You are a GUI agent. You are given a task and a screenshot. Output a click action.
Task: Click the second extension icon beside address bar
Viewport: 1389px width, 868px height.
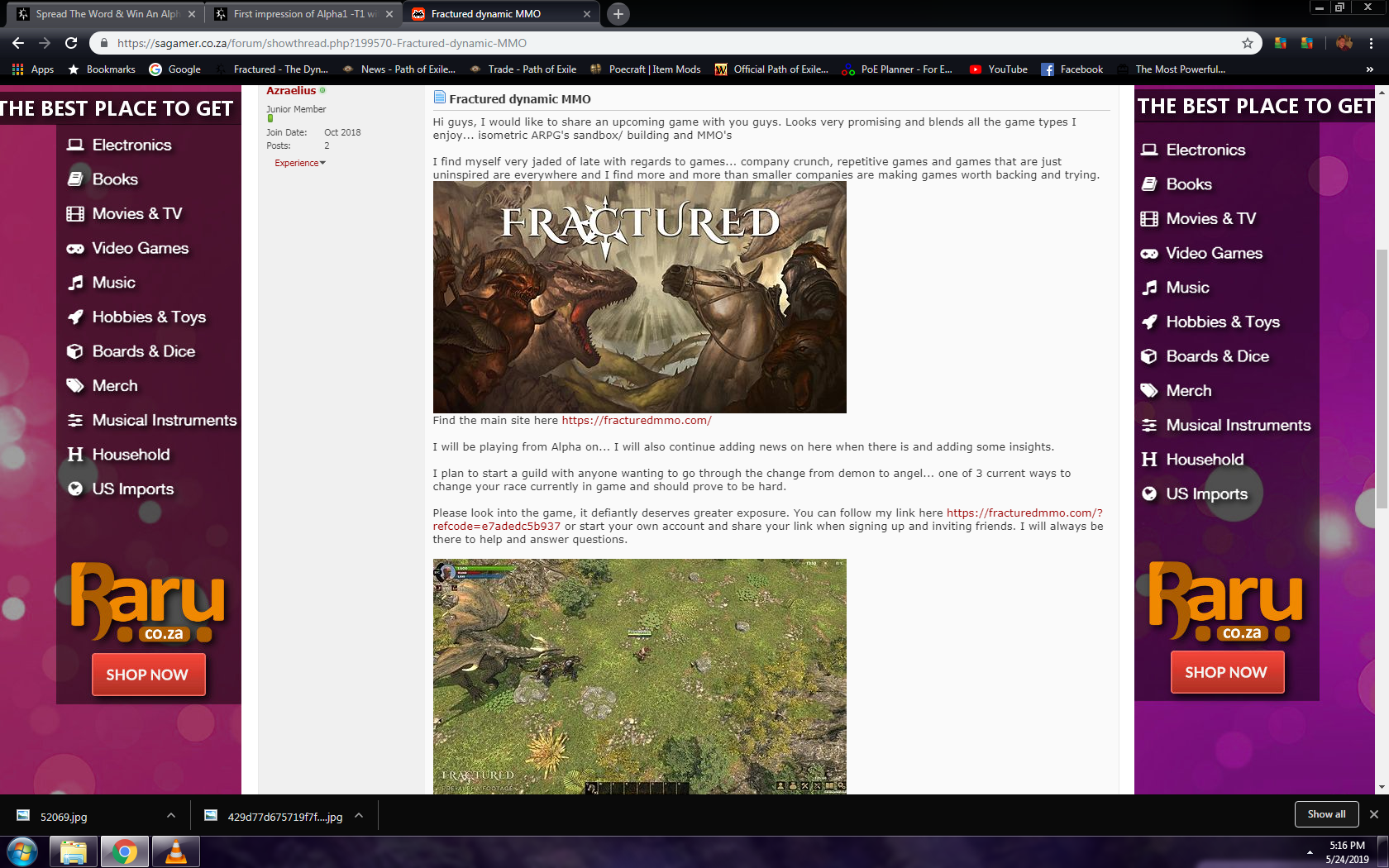tap(1307, 43)
